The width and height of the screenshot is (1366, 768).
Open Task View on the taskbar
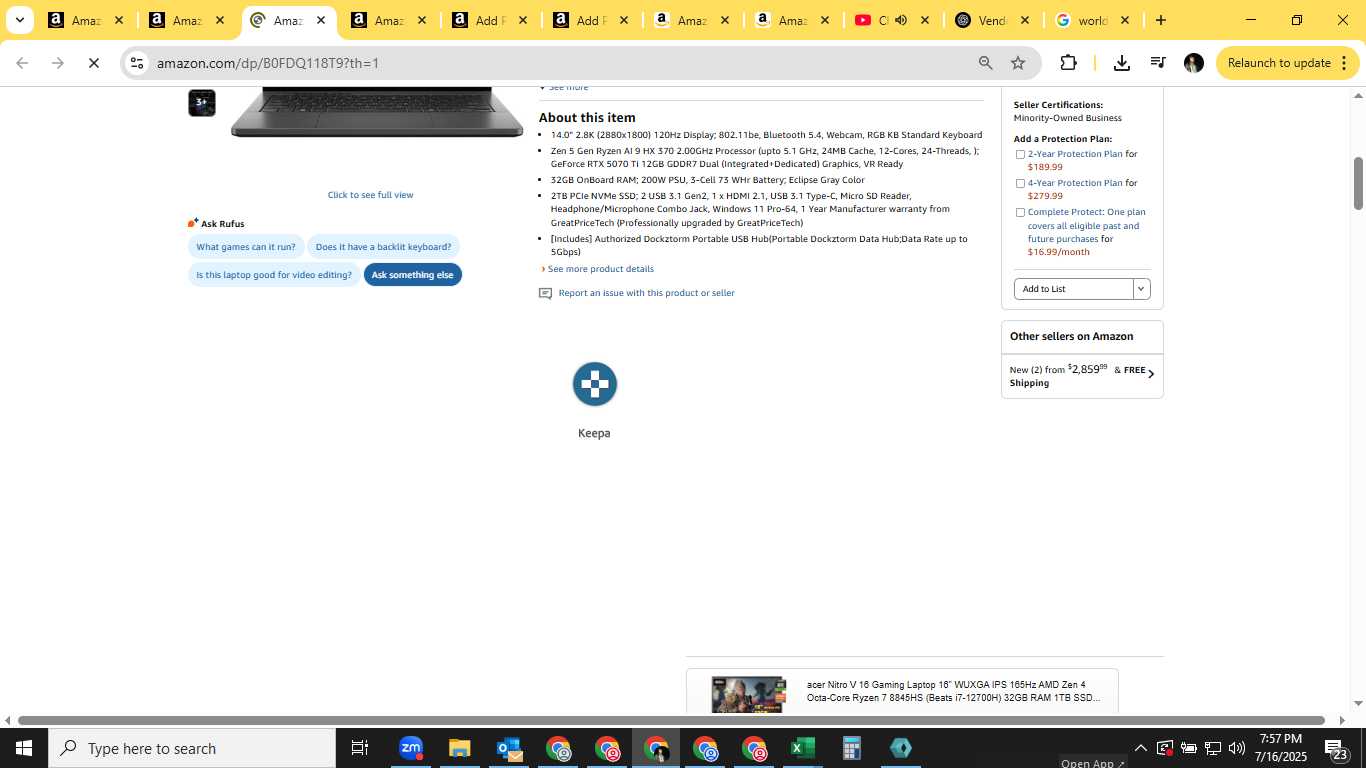(360, 748)
